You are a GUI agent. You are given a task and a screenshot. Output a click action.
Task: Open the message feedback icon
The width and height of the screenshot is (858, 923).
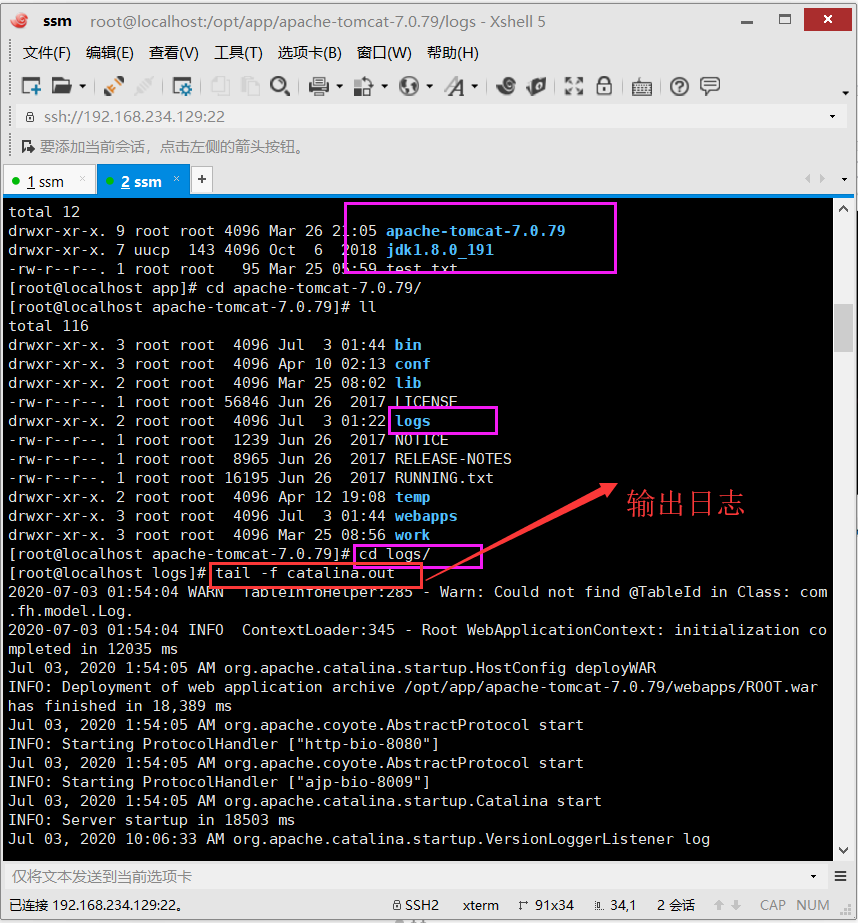[x=711, y=86]
